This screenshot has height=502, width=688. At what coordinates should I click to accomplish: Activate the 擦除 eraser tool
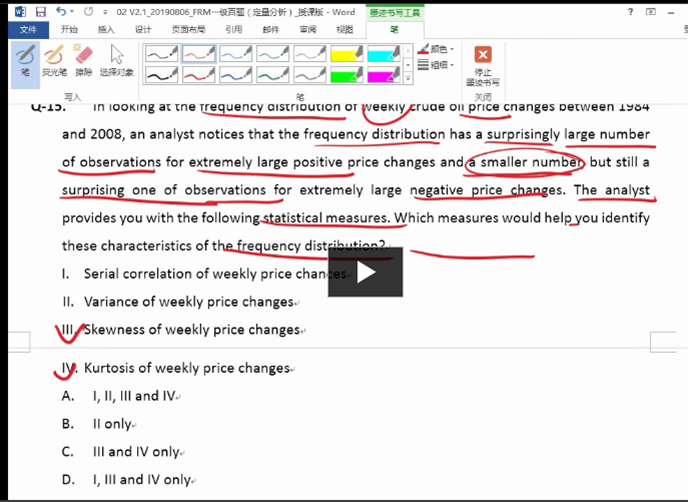coord(84,60)
